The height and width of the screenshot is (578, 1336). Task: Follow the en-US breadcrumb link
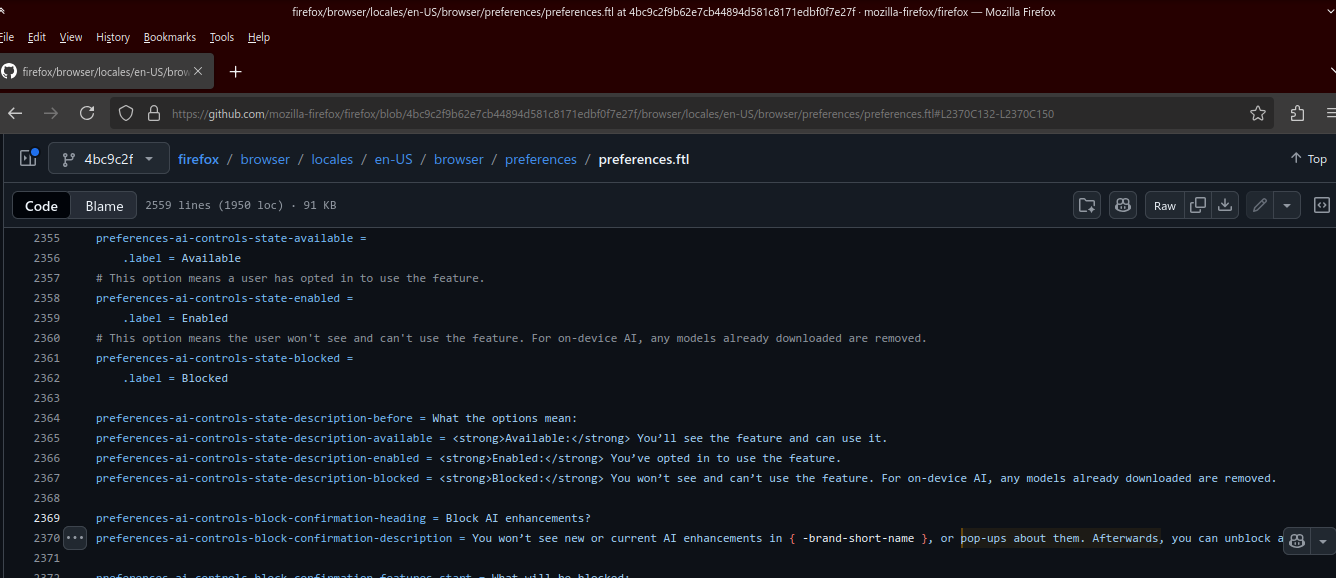coord(393,159)
